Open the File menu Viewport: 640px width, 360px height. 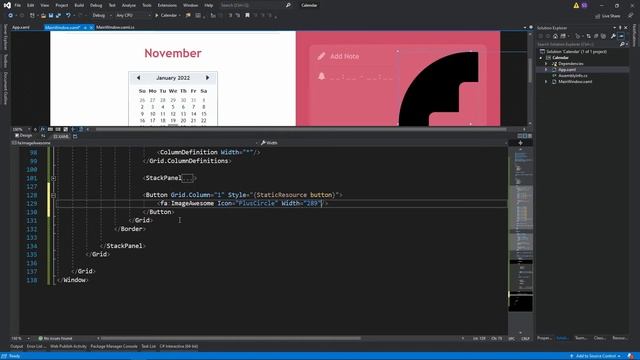coord(18,5)
